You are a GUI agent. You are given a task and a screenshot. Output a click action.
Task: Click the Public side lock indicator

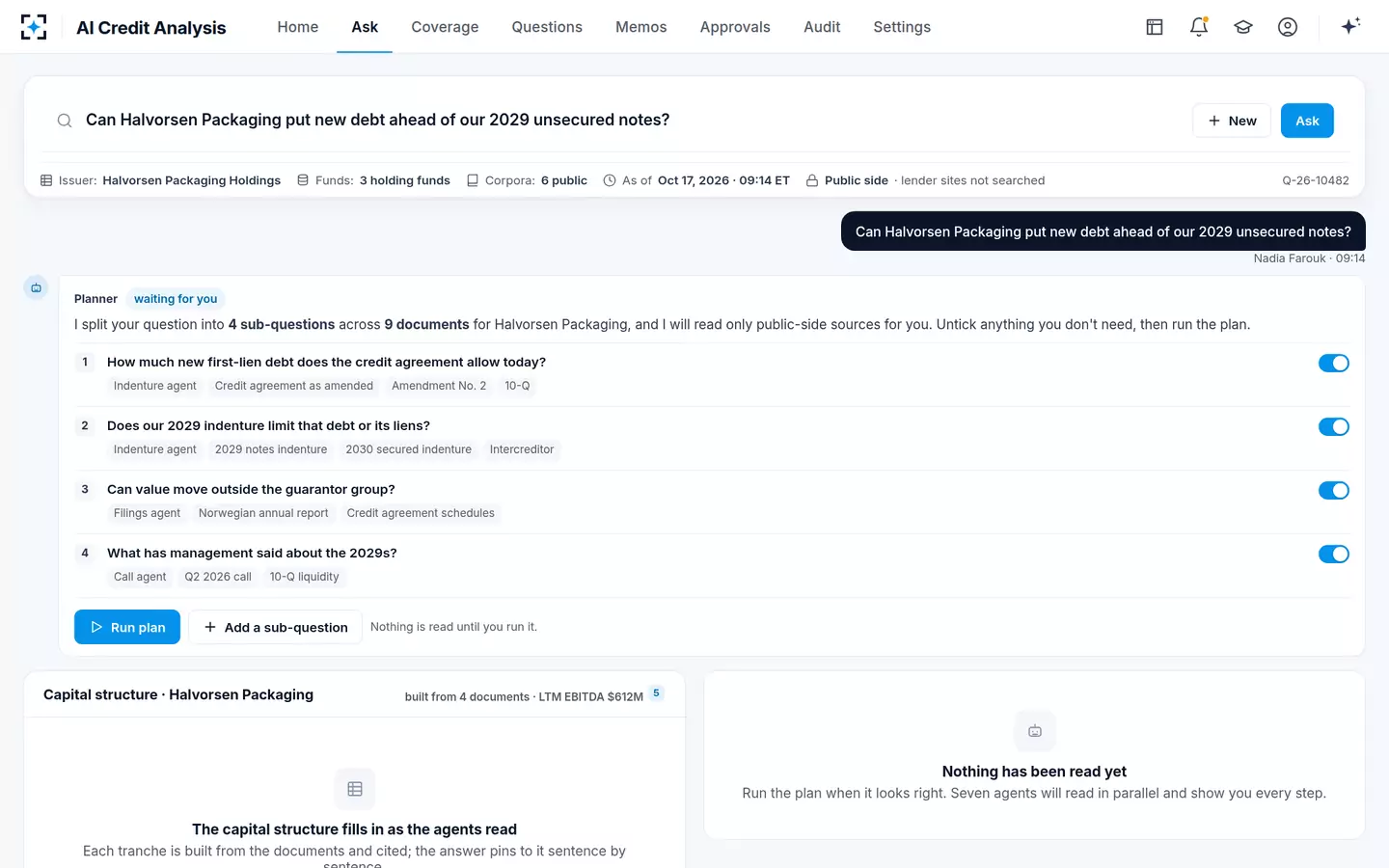coord(847,180)
